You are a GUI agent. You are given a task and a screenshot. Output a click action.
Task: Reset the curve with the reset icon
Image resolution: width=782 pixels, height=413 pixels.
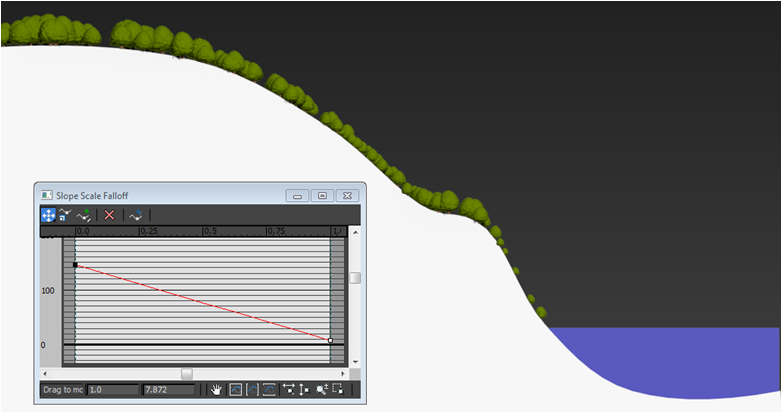pyautogui.click(x=134, y=215)
